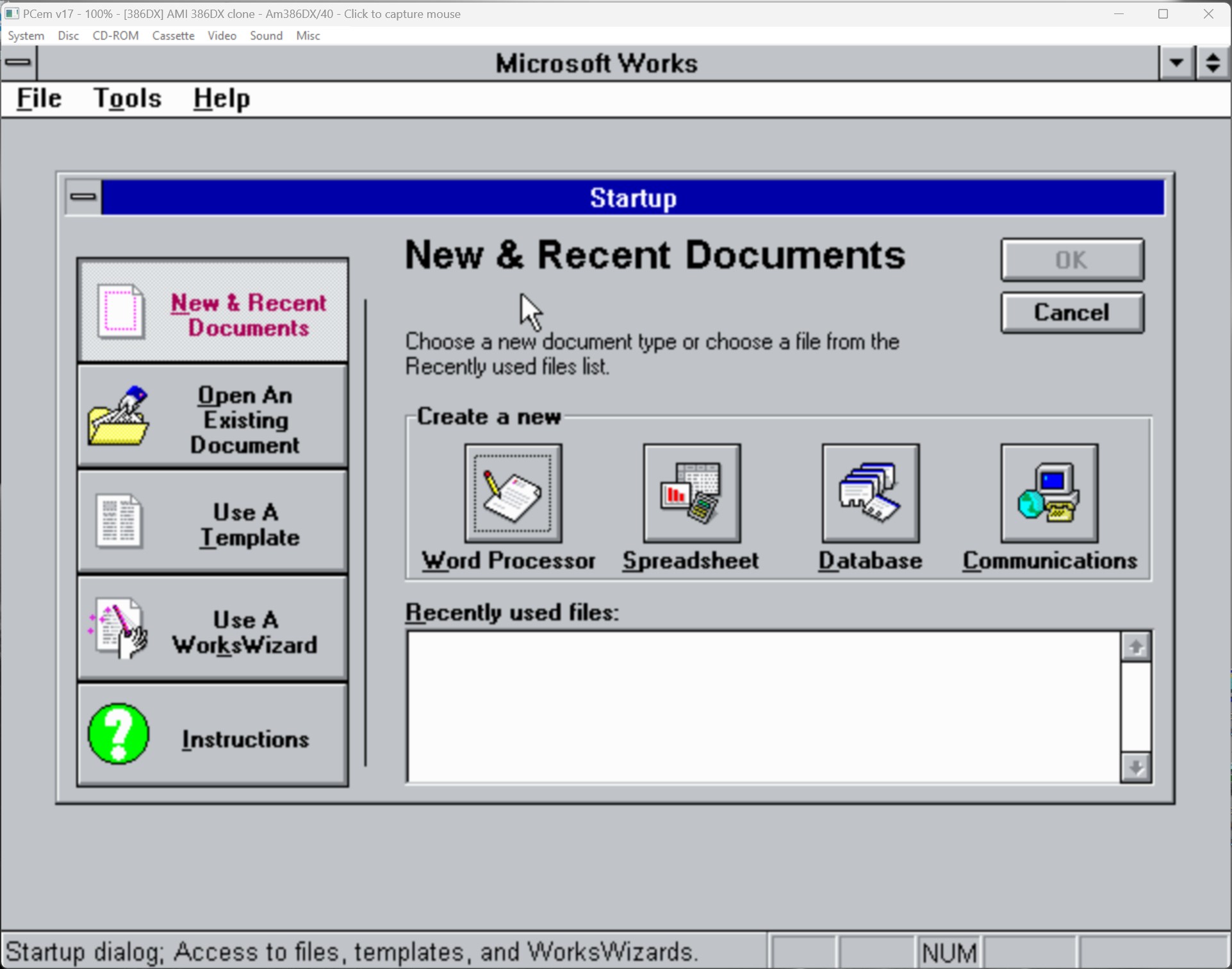Switch to Use A Template

(x=213, y=522)
